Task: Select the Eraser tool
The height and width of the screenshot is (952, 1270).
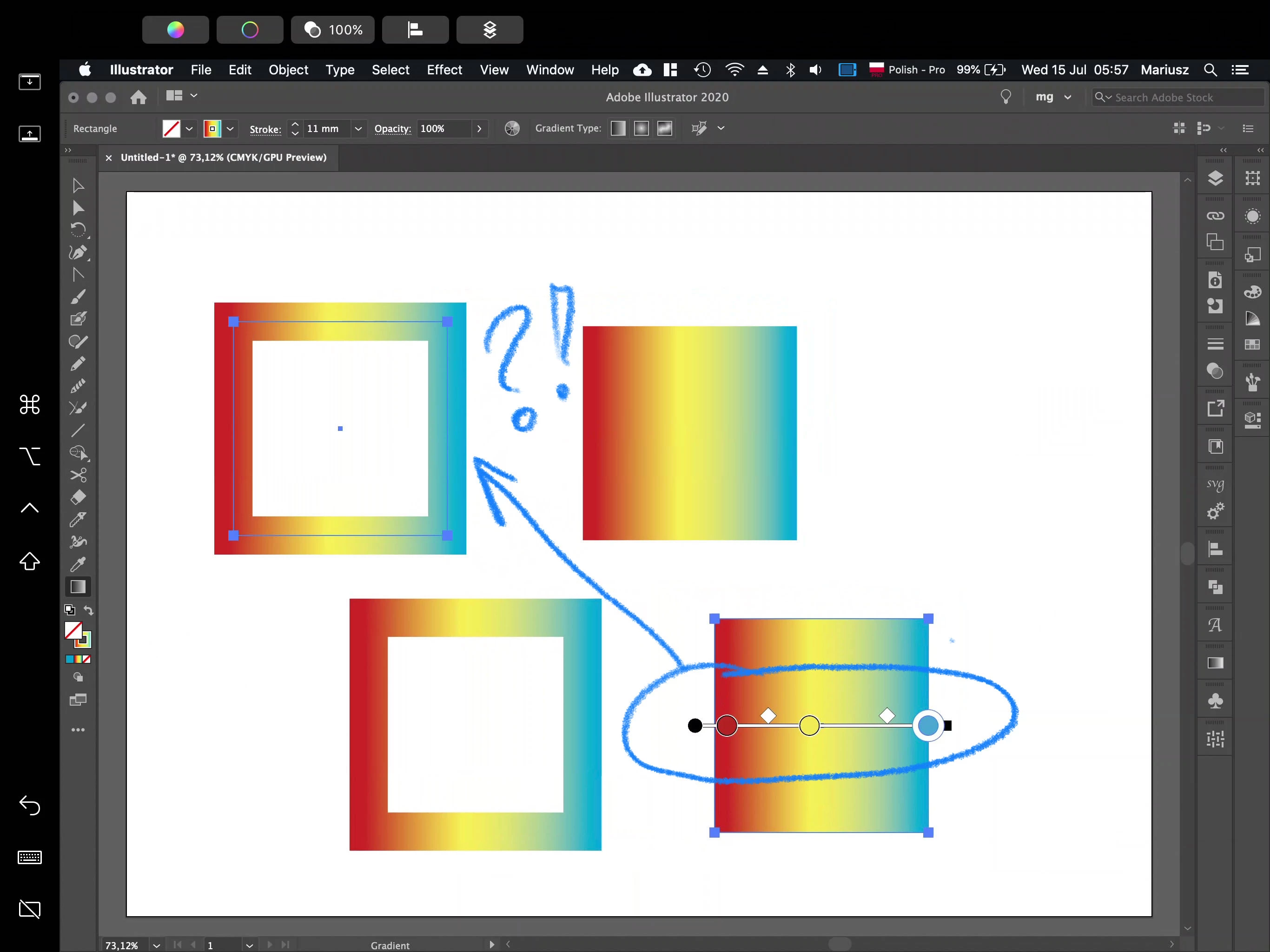Action: [x=78, y=497]
